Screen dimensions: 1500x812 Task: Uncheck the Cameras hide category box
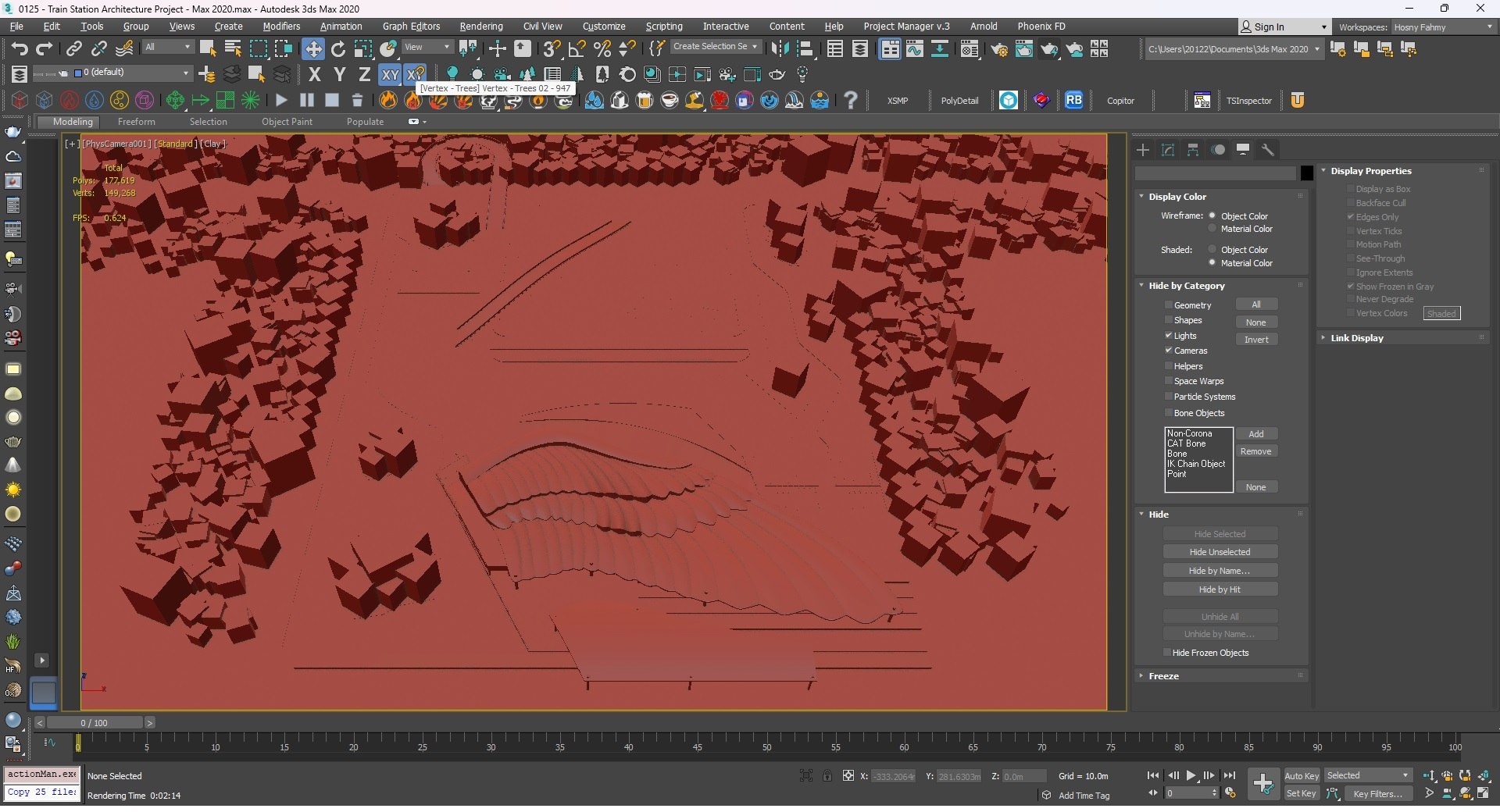(1169, 351)
